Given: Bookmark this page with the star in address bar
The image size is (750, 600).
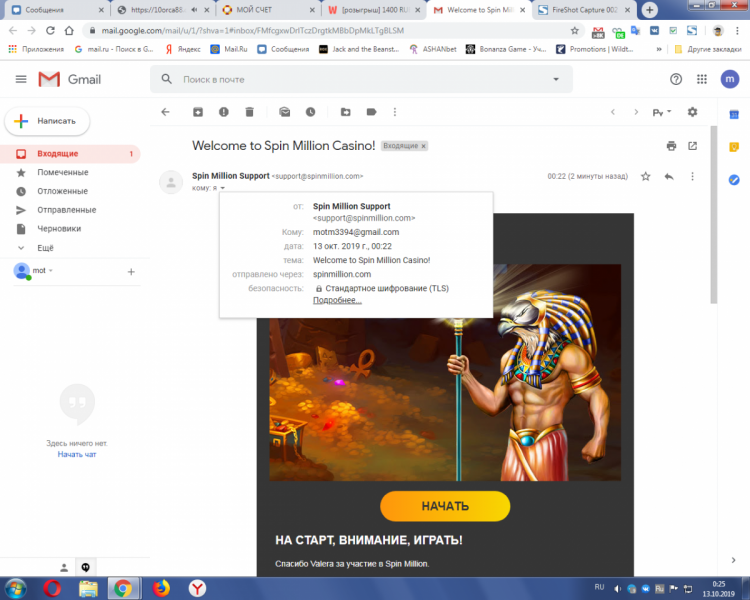Looking at the screenshot, I should coord(575,31).
